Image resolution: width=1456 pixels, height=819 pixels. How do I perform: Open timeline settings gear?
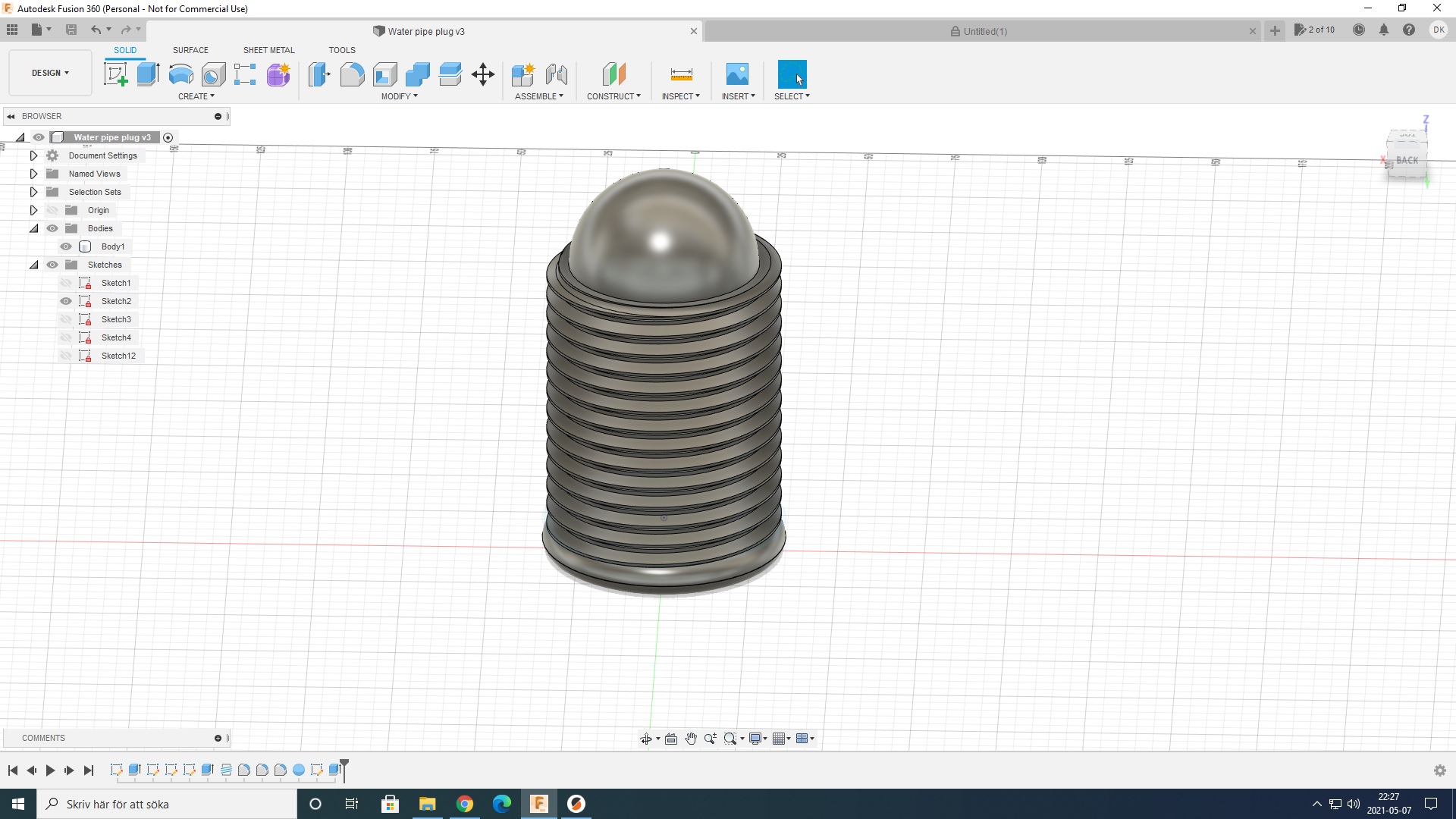pos(1440,770)
